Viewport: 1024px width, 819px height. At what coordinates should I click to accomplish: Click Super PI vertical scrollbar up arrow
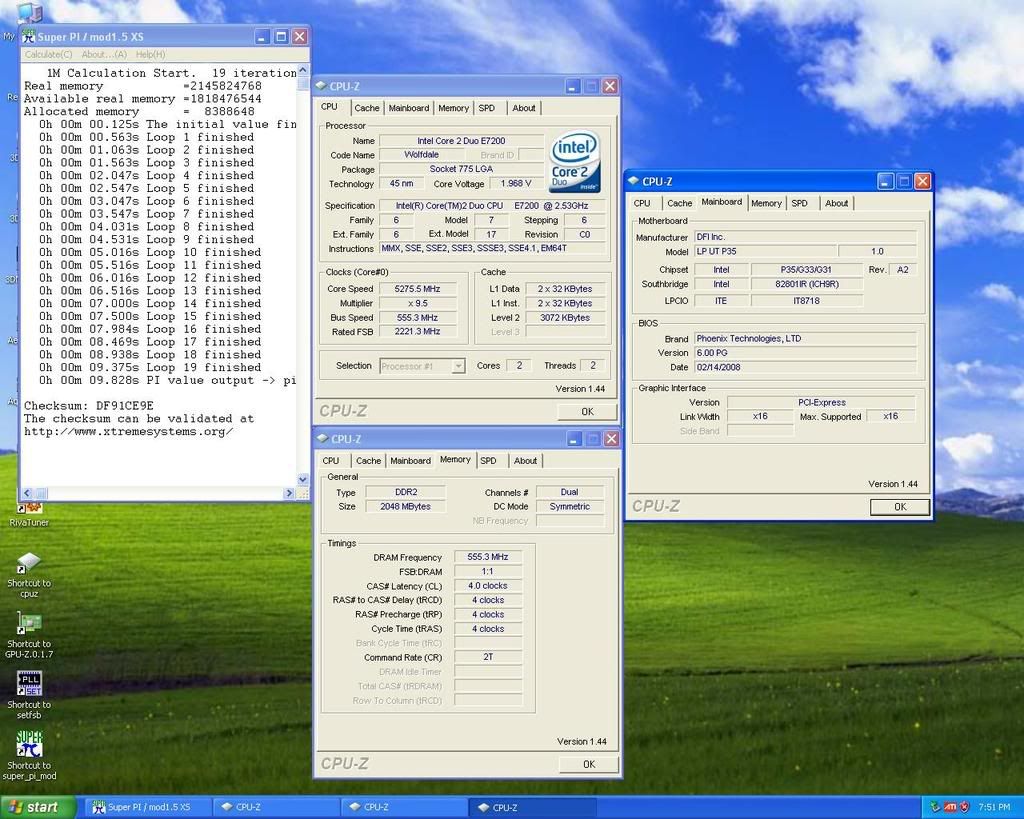pos(302,71)
